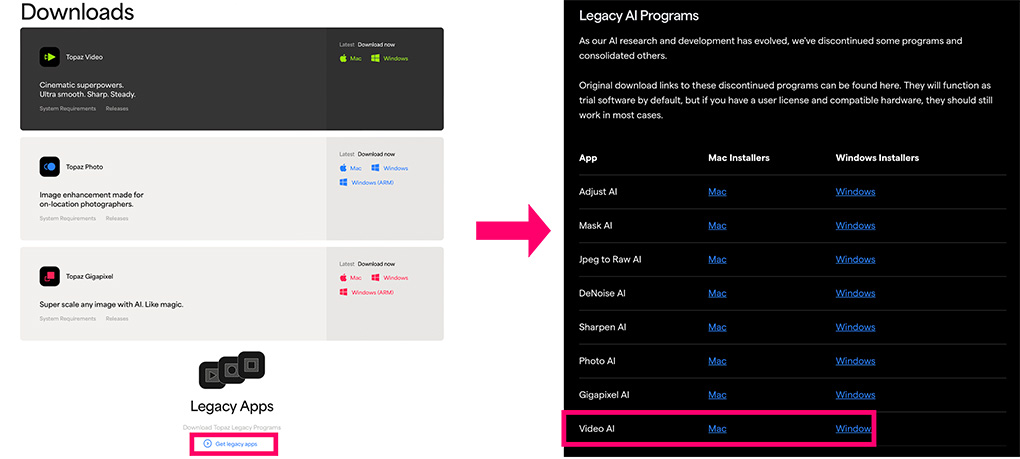Open the Mac installer for Video AI

click(717, 429)
